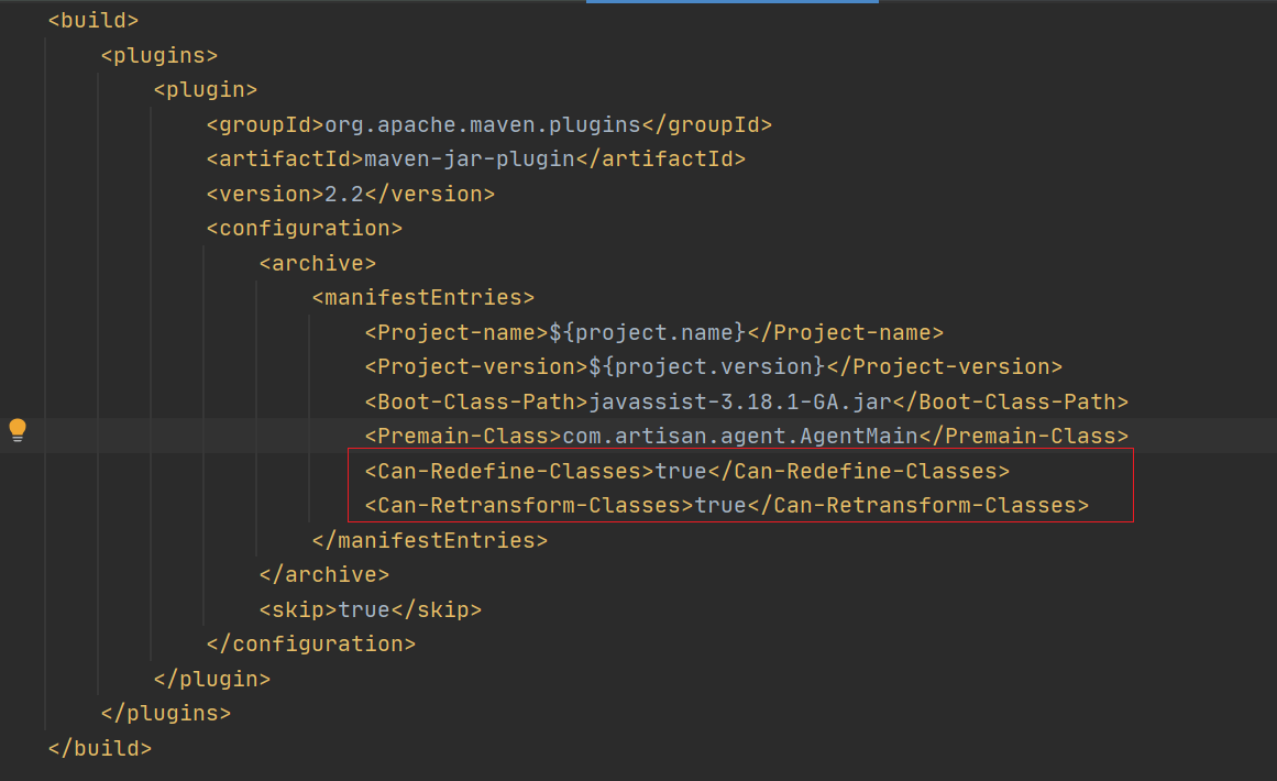This screenshot has height=781, width=1277.
Task: Click the closing </build> tag
Action: 100,747
